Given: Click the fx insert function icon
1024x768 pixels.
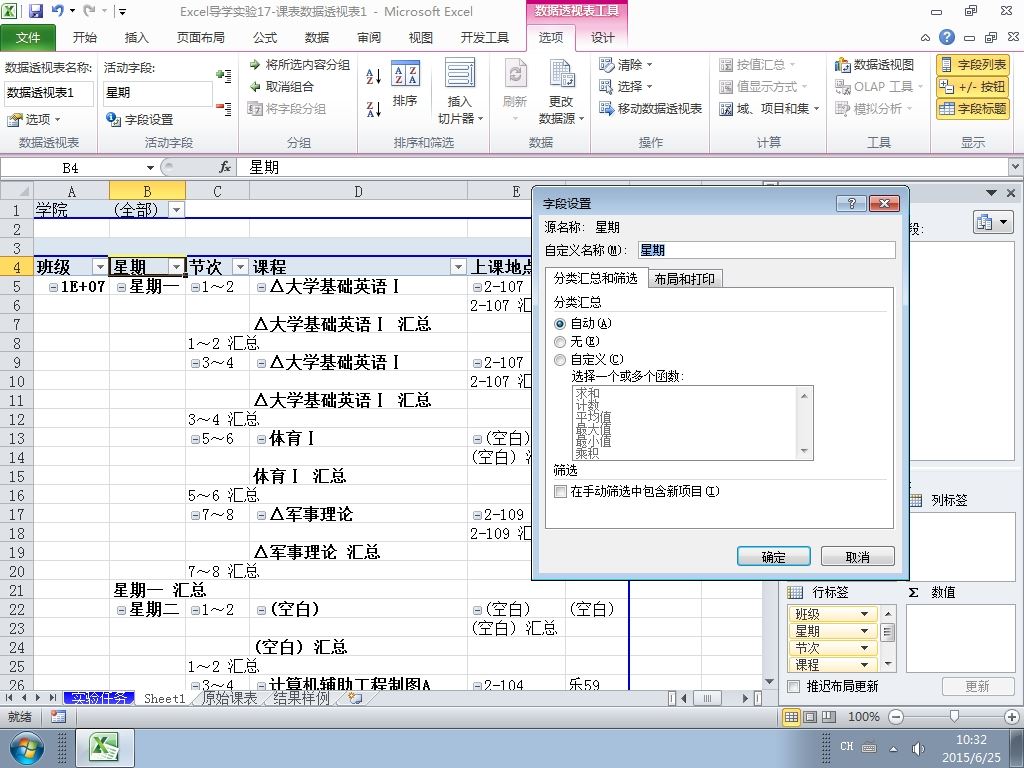Looking at the screenshot, I should (x=225, y=167).
